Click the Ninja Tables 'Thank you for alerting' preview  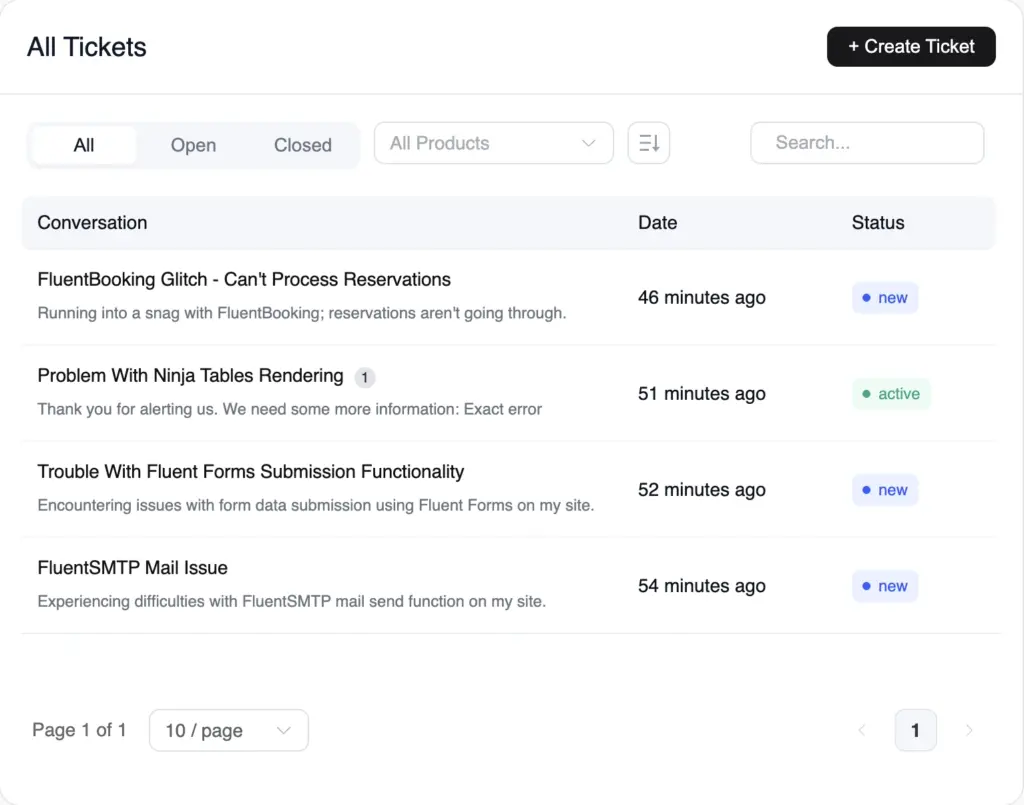(x=289, y=409)
